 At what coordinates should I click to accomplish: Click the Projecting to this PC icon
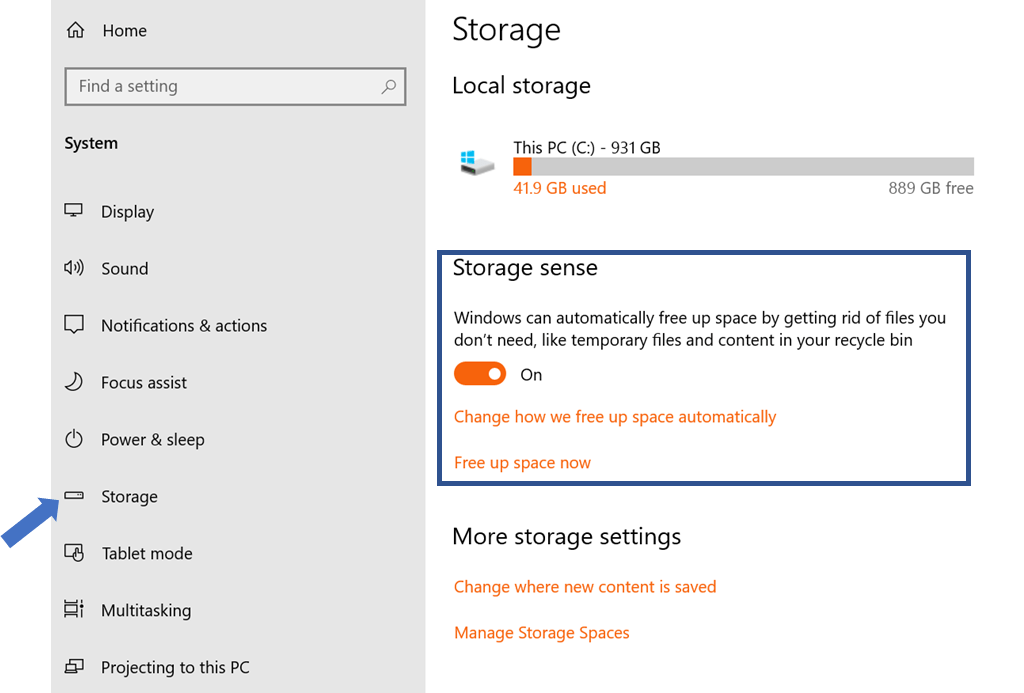74,667
